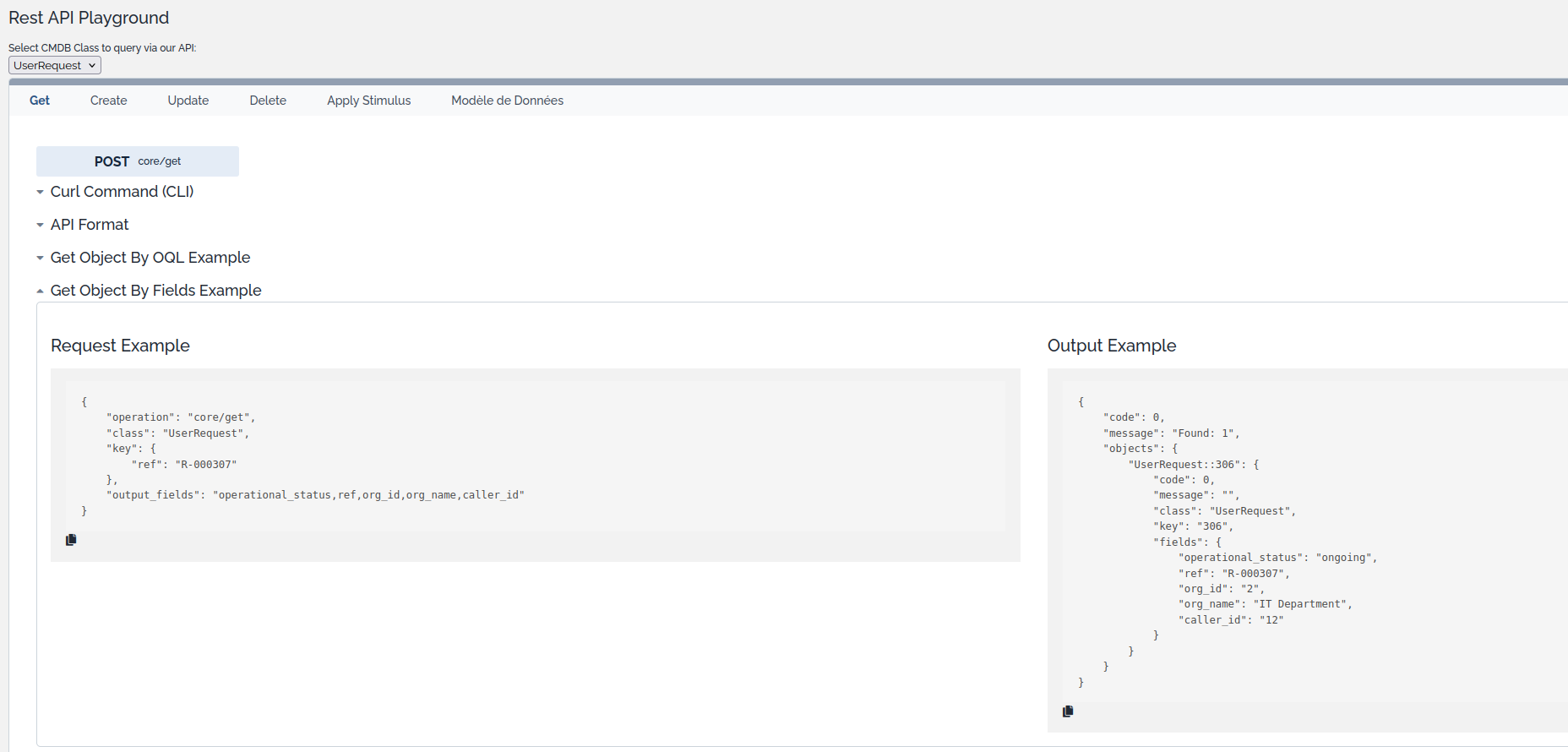Expand the Curl Command (CLI) section
1568x752 pixels.
[x=122, y=192]
